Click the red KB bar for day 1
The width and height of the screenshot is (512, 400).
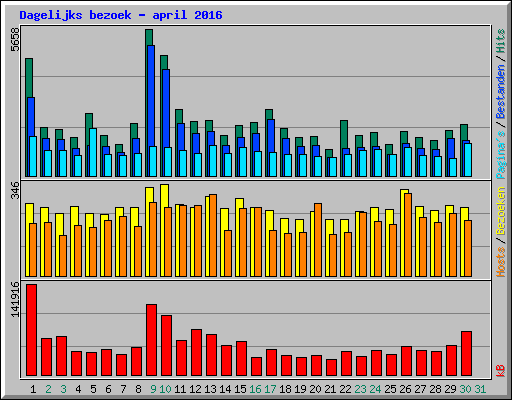pos(32,330)
